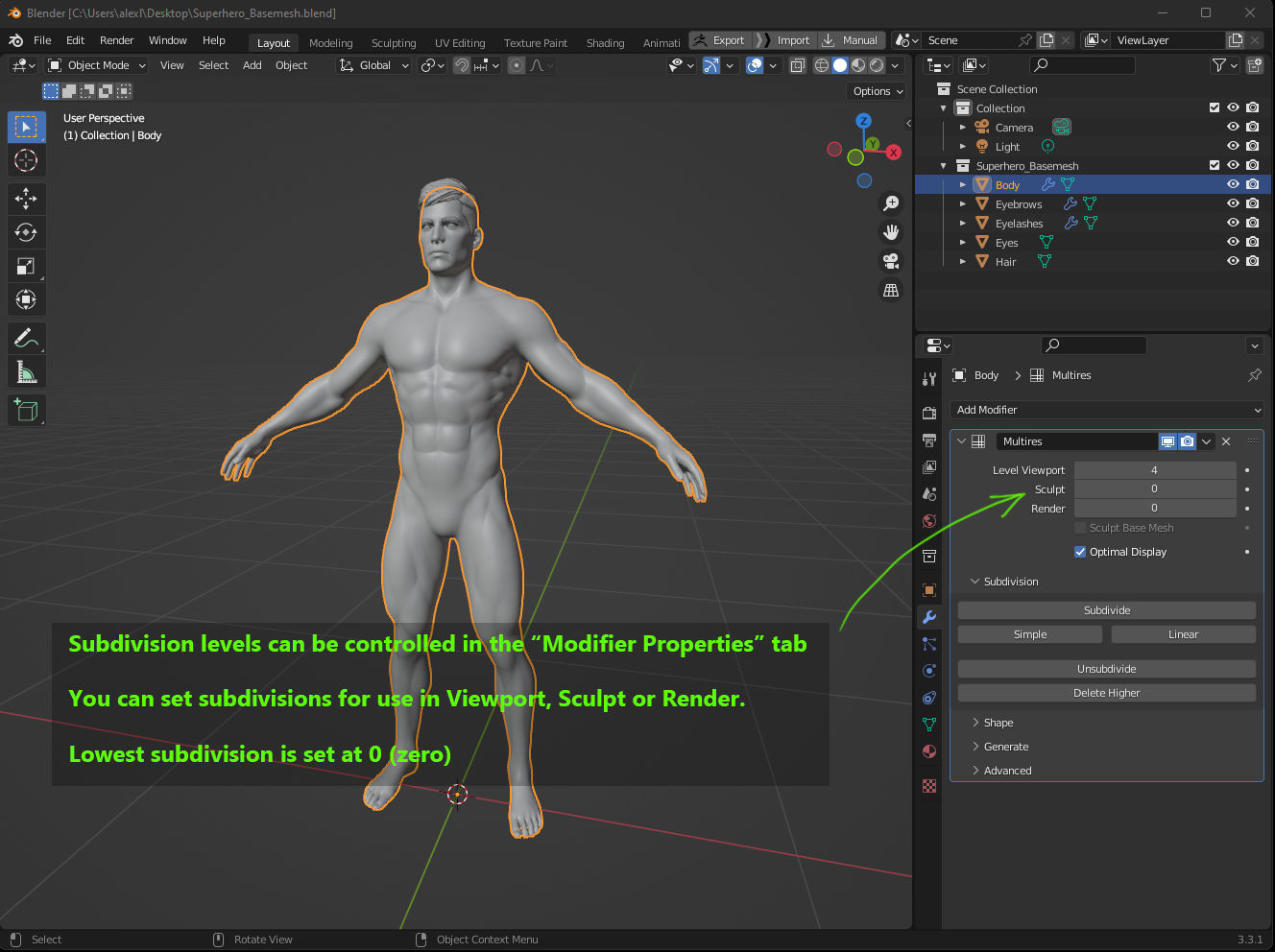The image size is (1275, 952).
Task: Click the Level Viewport value field
Action: tap(1155, 470)
